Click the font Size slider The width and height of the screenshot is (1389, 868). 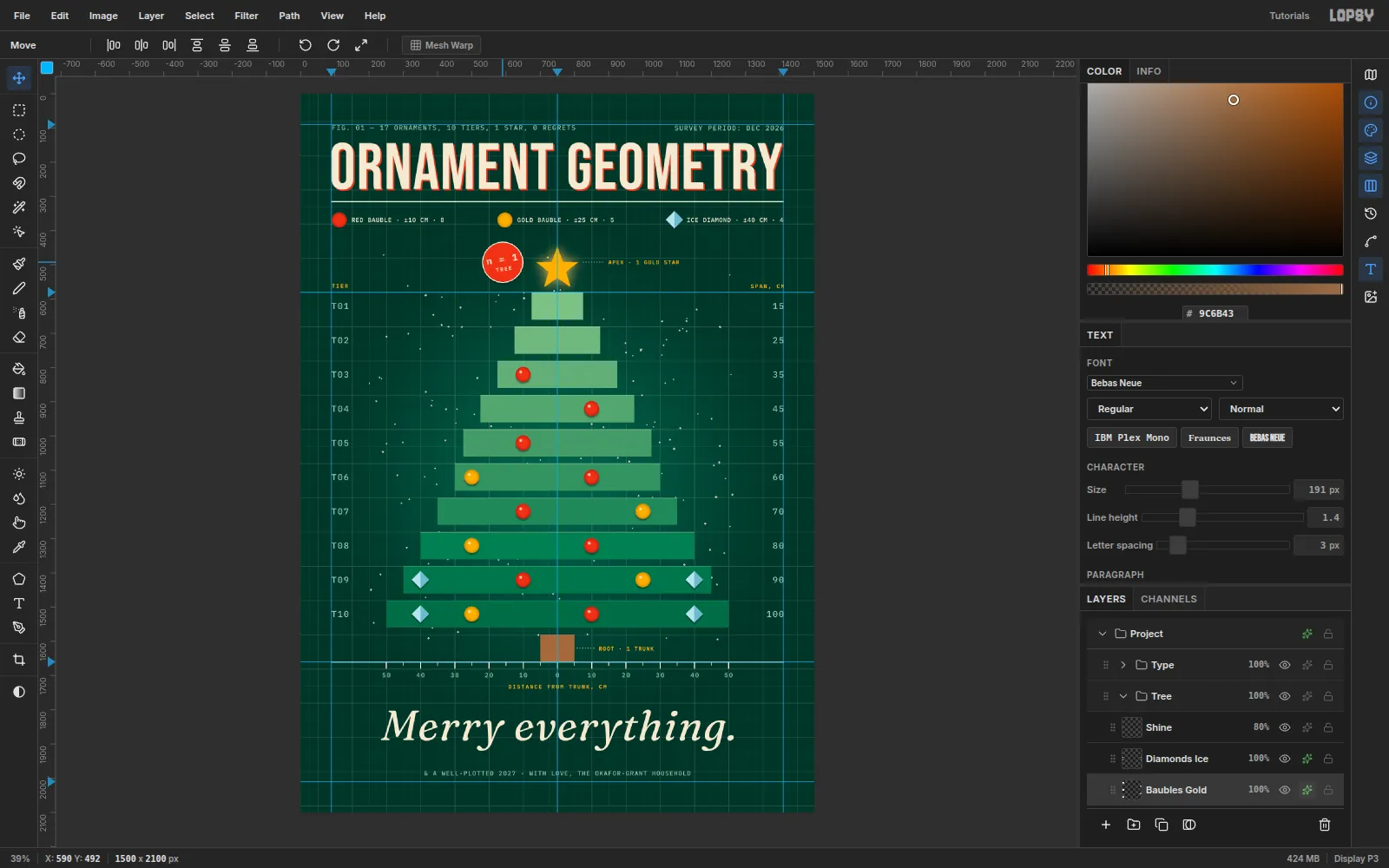1207,490
